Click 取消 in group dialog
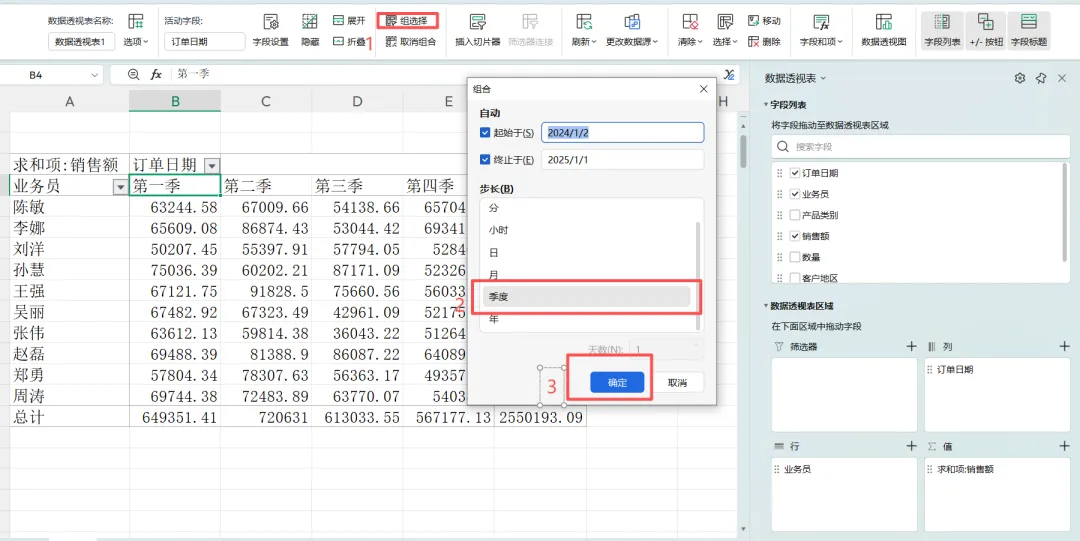 pos(678,382)
